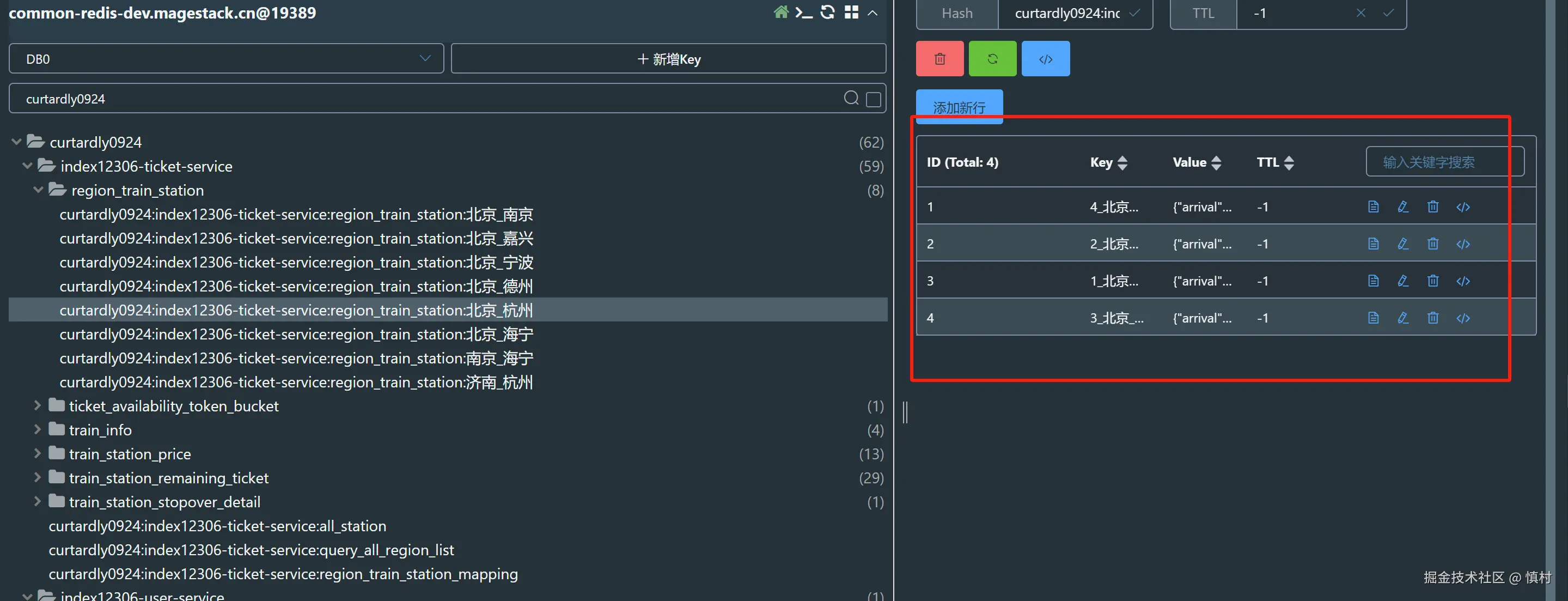Click the green refresh key button
Viewport: 1568px width, 601px height.
pyautogui.click(x=992, y=58)
